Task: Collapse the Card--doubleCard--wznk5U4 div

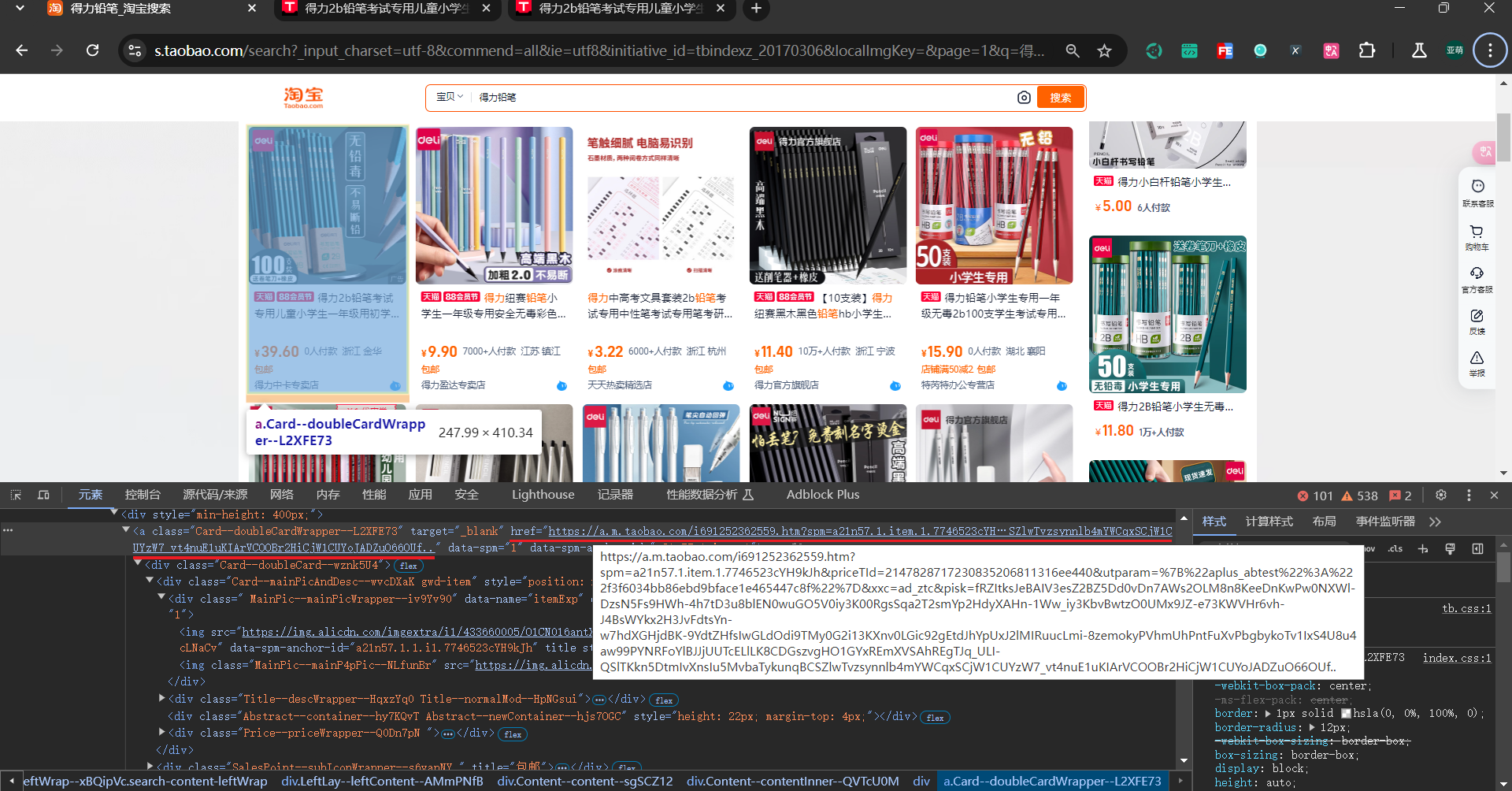Action: coord(138,564)
